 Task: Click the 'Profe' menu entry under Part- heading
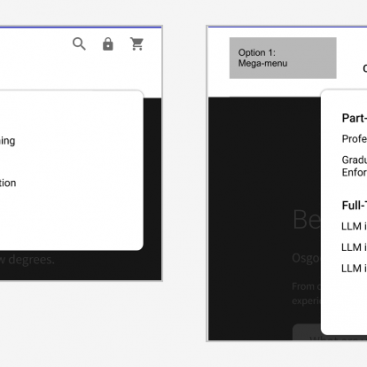(x=354, y=139)
